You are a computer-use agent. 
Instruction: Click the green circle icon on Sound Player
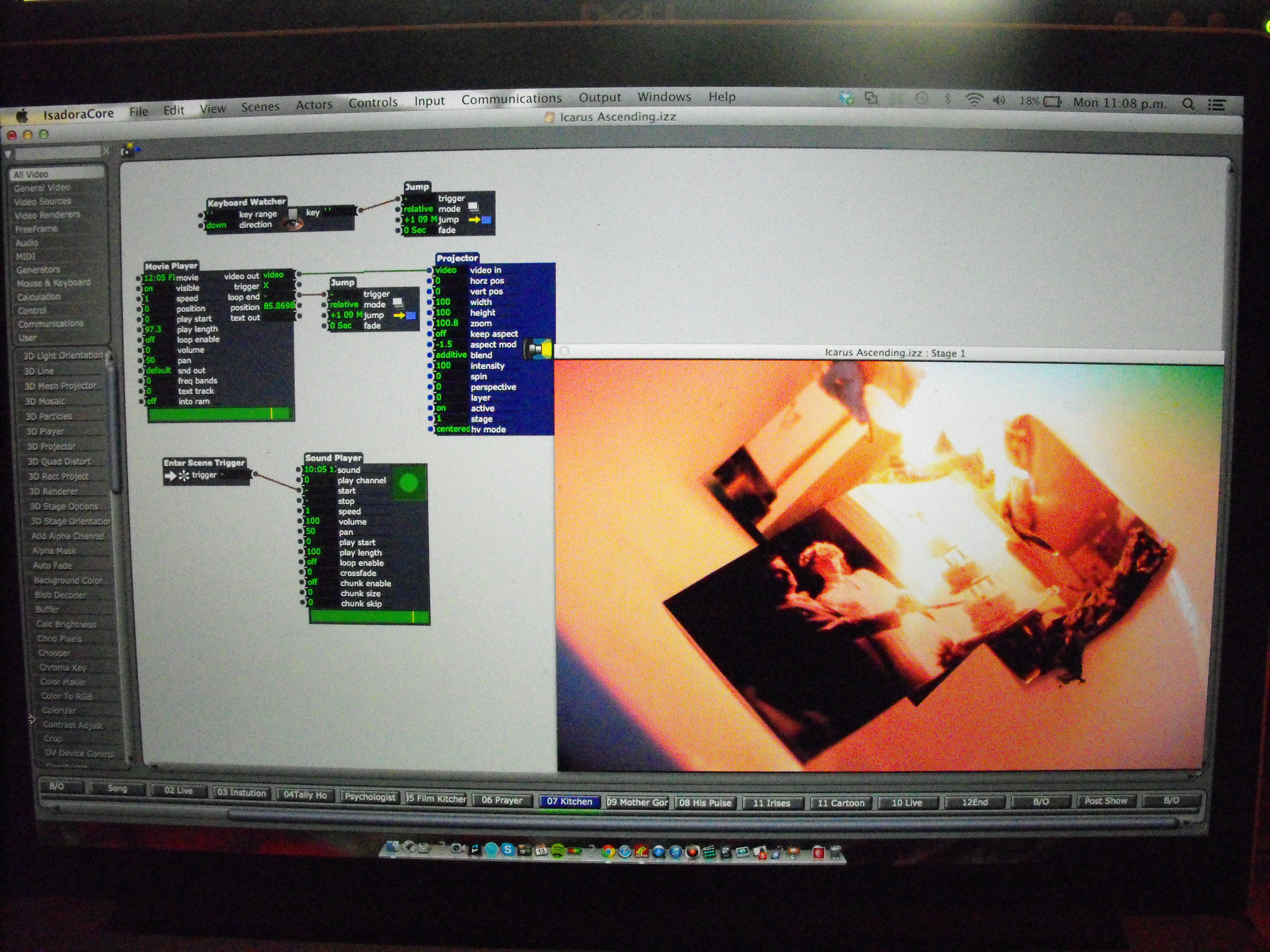click(x=409, y=483)
